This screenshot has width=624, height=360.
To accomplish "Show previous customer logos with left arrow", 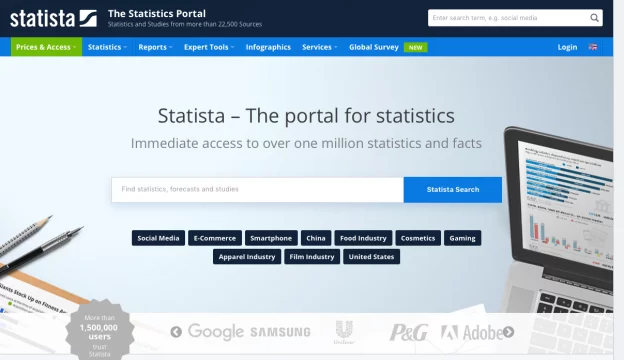I will point(176,332).
